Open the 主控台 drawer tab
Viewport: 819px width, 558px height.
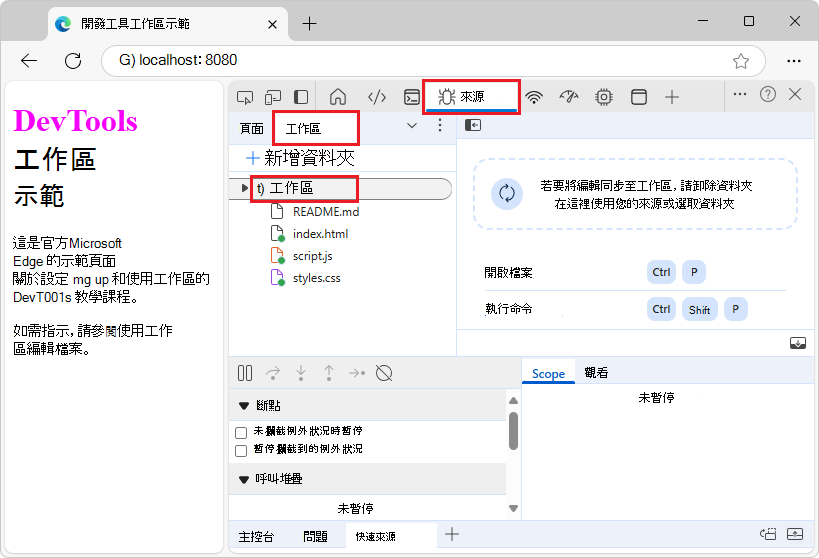256,537
